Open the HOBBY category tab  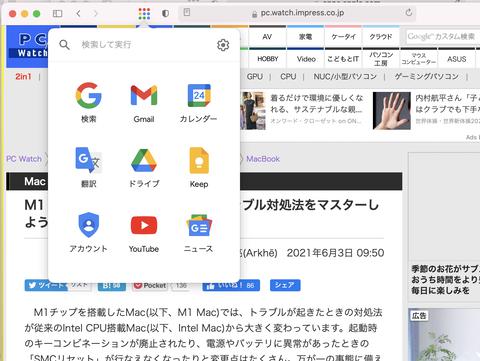click(268, 59)
